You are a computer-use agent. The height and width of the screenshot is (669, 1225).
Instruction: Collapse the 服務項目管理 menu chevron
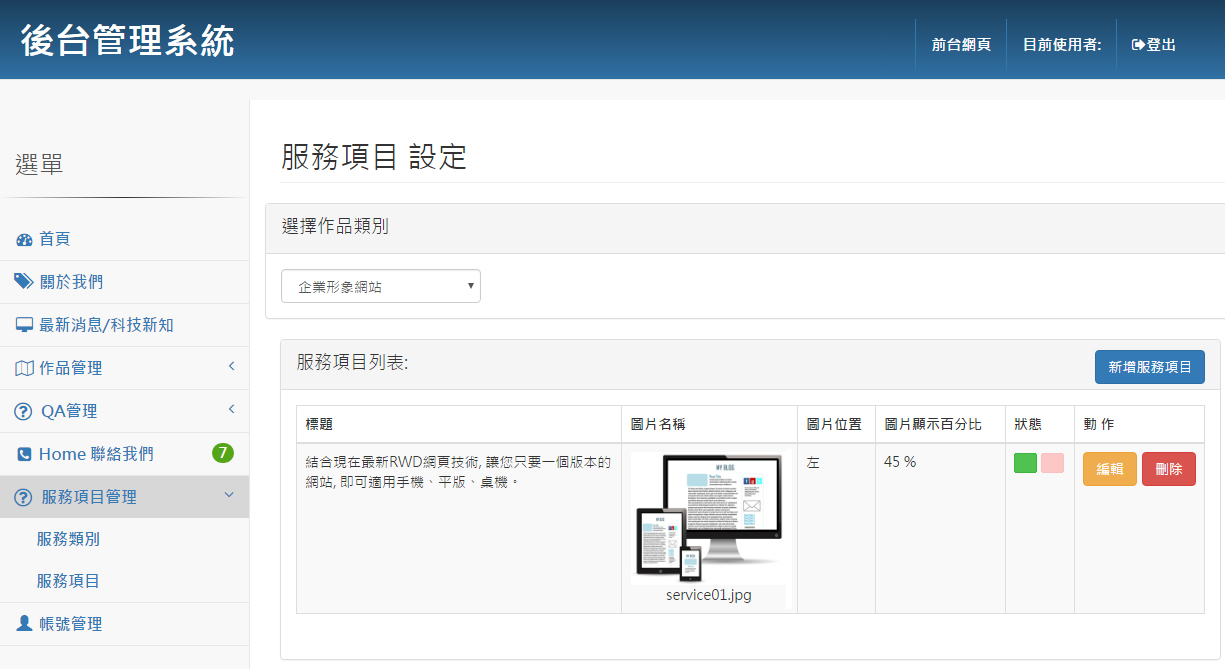(x=229, y=495)
